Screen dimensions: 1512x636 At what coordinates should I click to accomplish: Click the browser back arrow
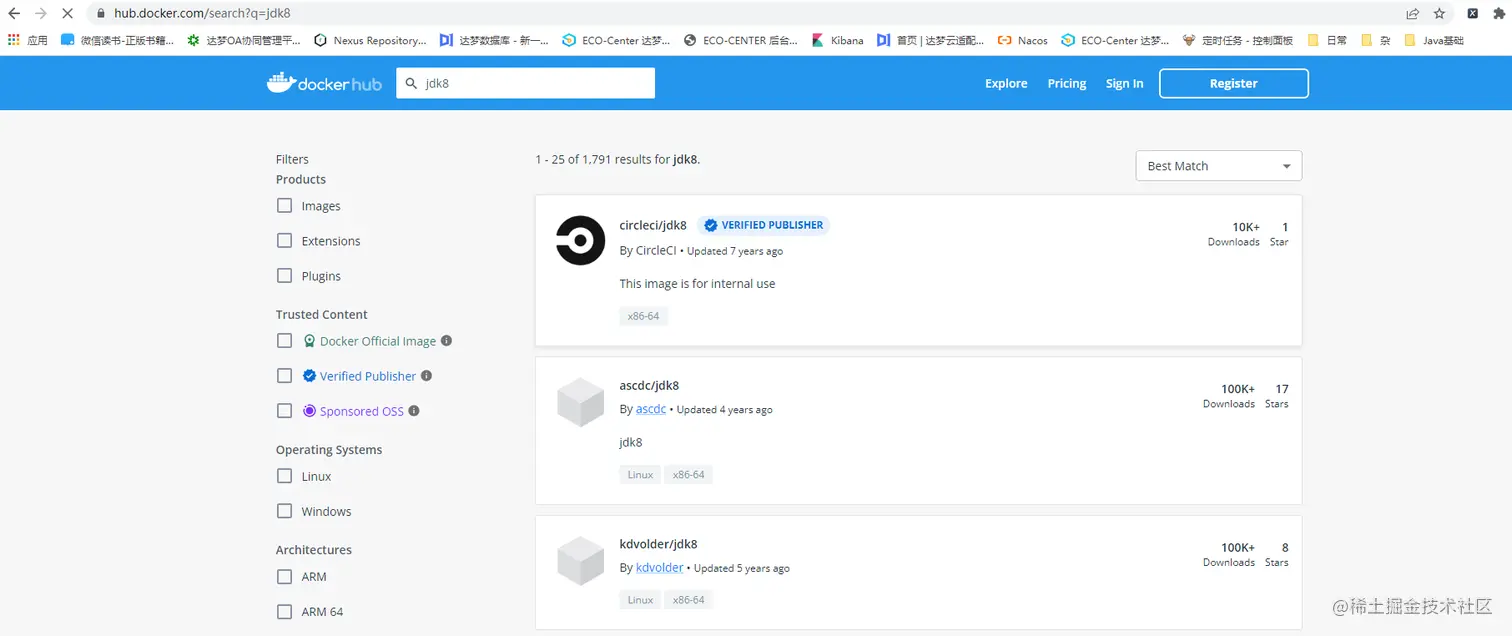(14, 14)
